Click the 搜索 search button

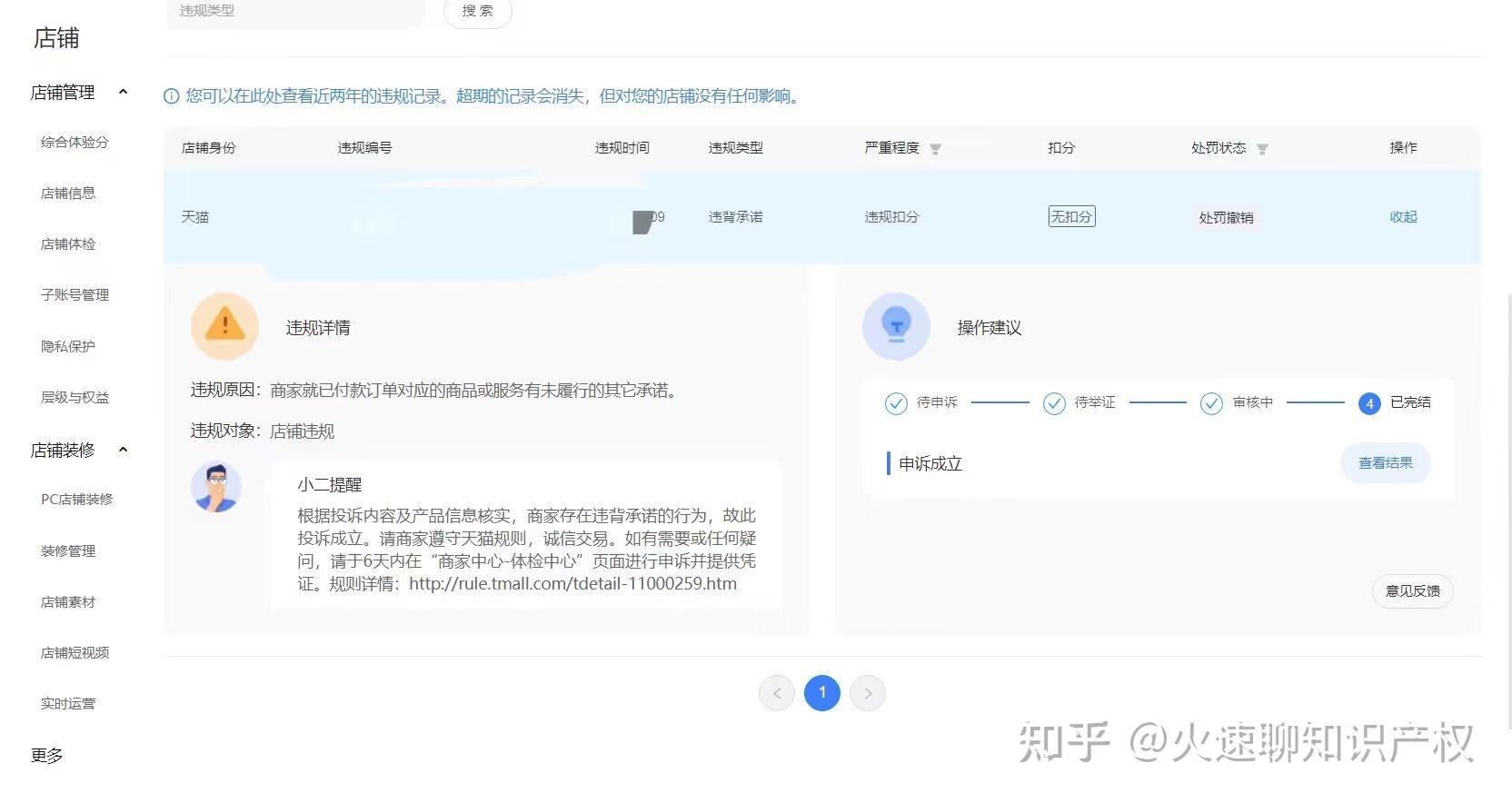coord(478,11)
